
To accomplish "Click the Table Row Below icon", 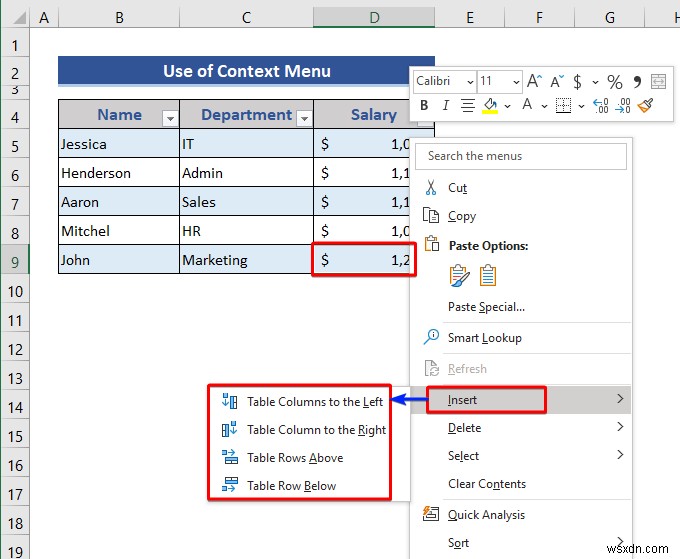I will point(229,484).
